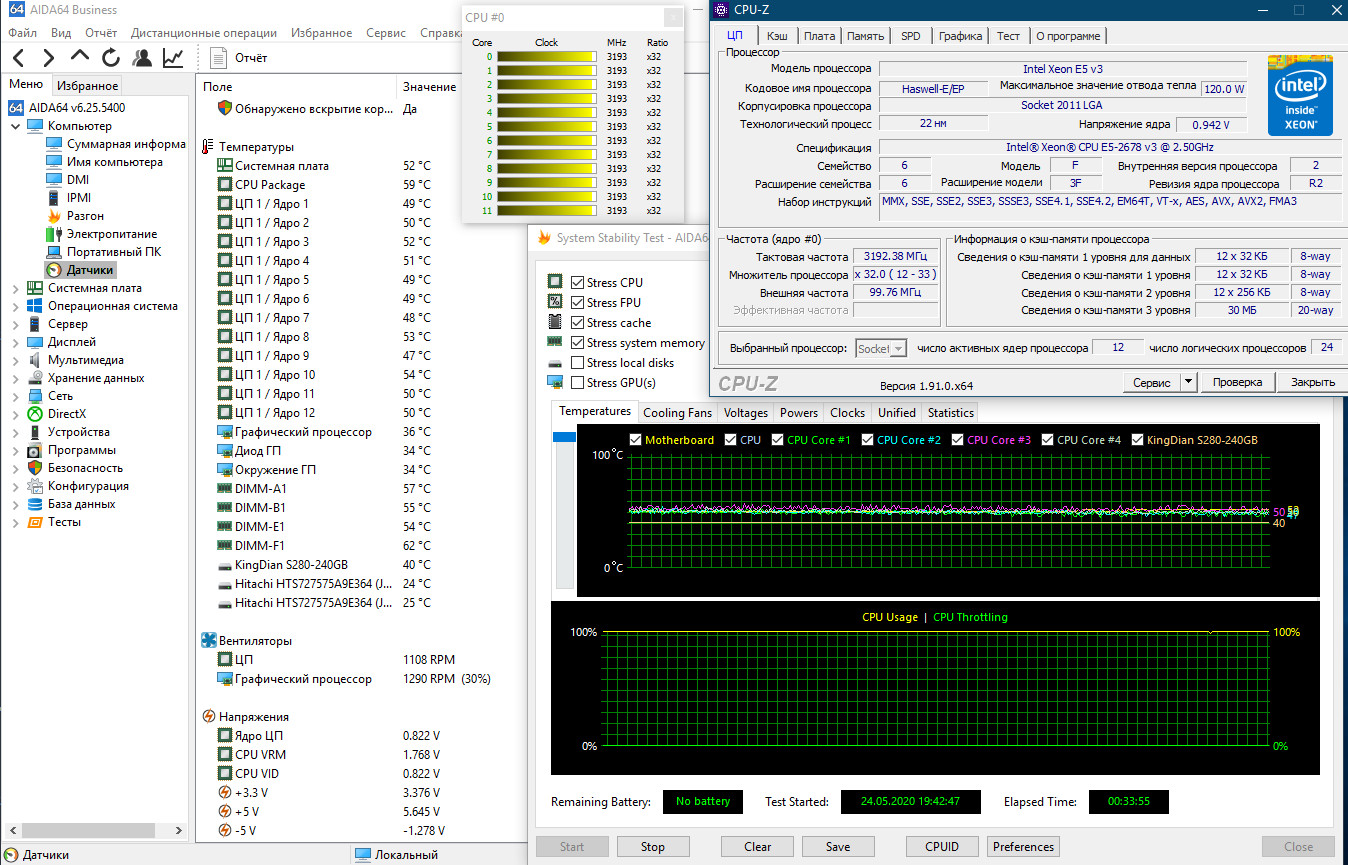The image size is (1348, 865).
Task: Enable Stress local disks checkbox
Action: click(577, 363)
